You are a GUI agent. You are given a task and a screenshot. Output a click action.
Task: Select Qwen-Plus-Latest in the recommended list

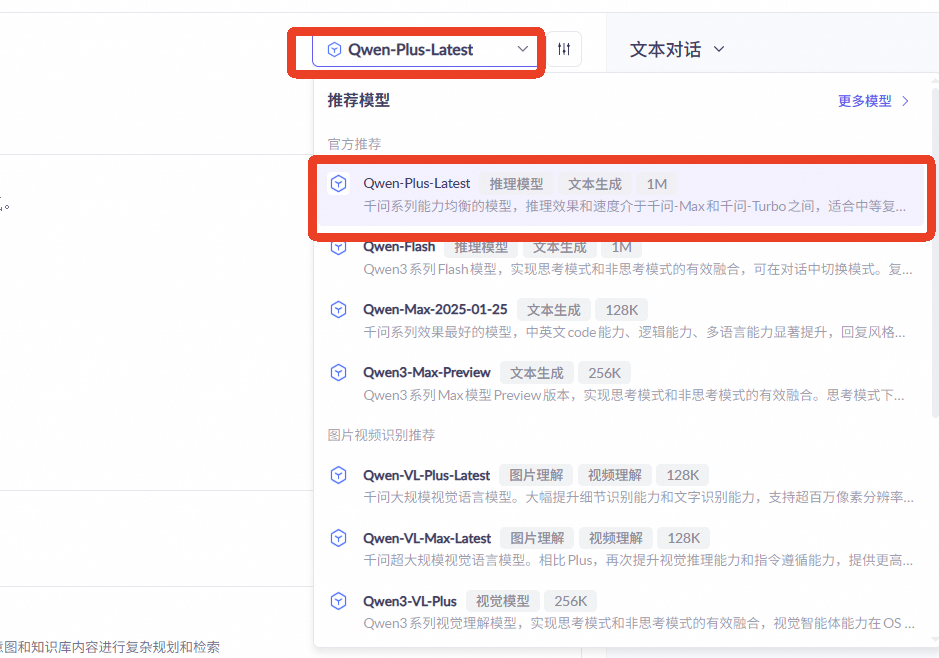tap(622, 194)
